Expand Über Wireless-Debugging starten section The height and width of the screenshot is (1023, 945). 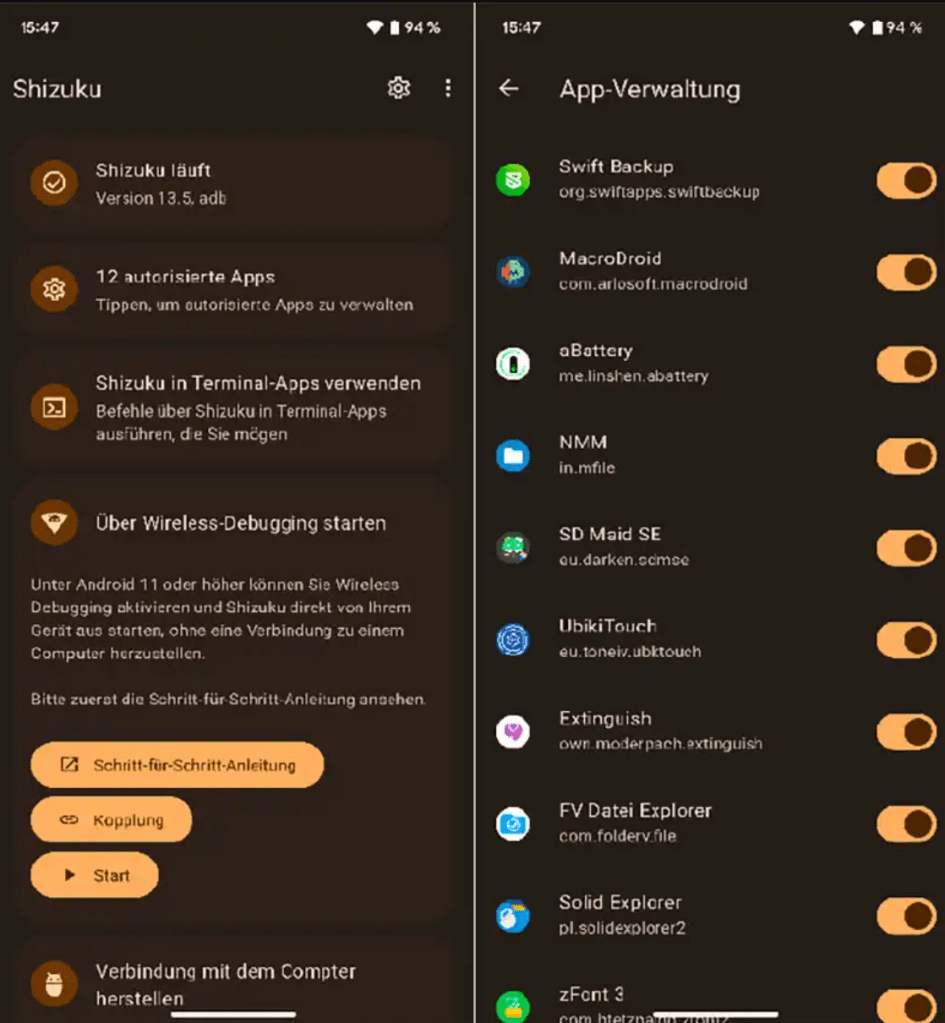(235, 523)
